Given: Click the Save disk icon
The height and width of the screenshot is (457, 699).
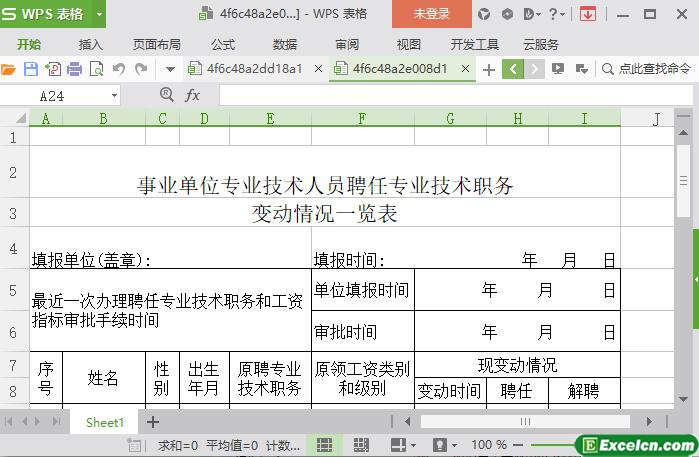Looking at the screenshot, I should pyautogui.click(x=31, y=69).
